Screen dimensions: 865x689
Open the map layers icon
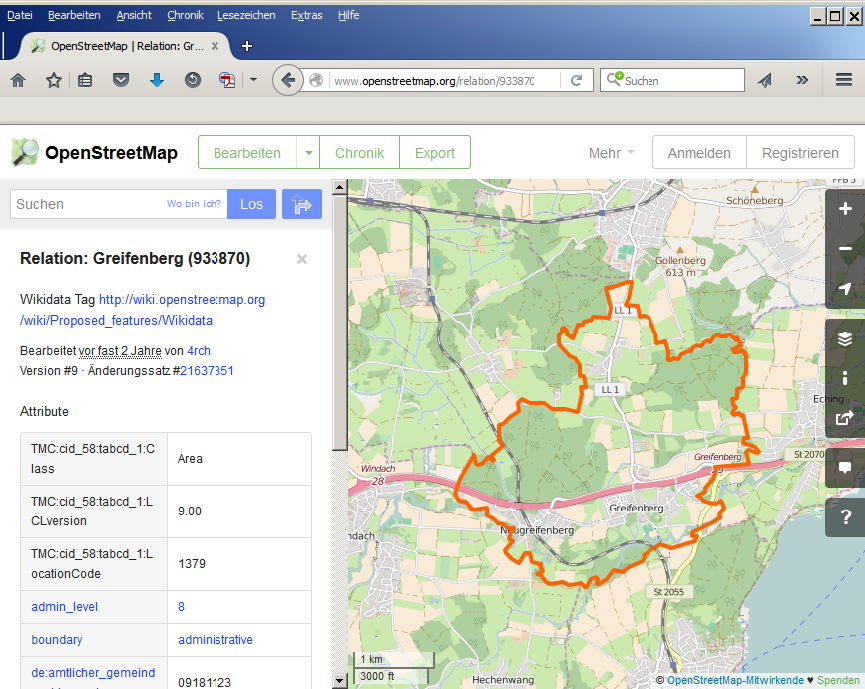pyautogui.click(x=845, y=338)
